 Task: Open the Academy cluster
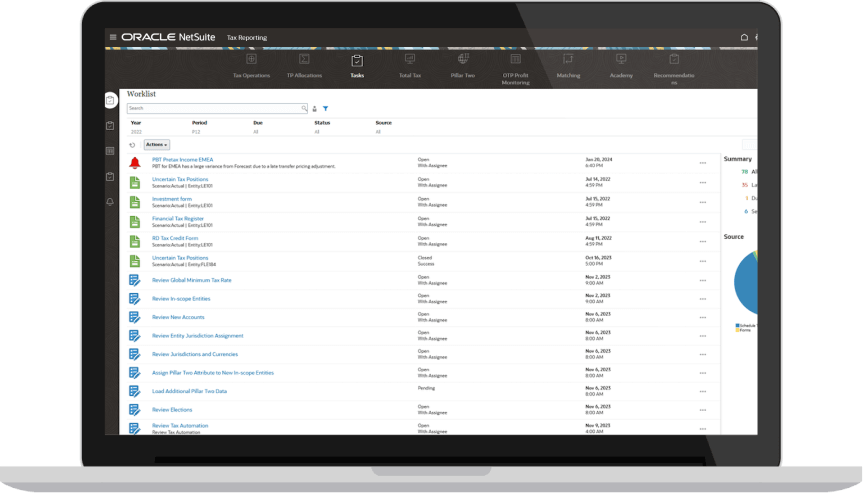pos(621,66)
